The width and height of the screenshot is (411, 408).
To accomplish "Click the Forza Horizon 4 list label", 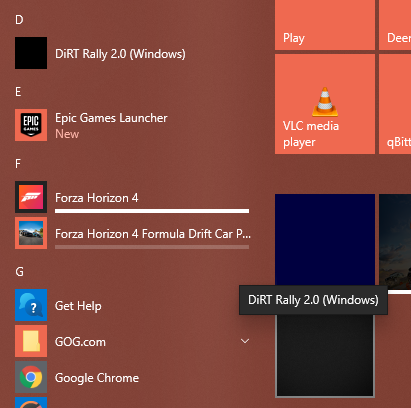I will [x=97, y=198].
